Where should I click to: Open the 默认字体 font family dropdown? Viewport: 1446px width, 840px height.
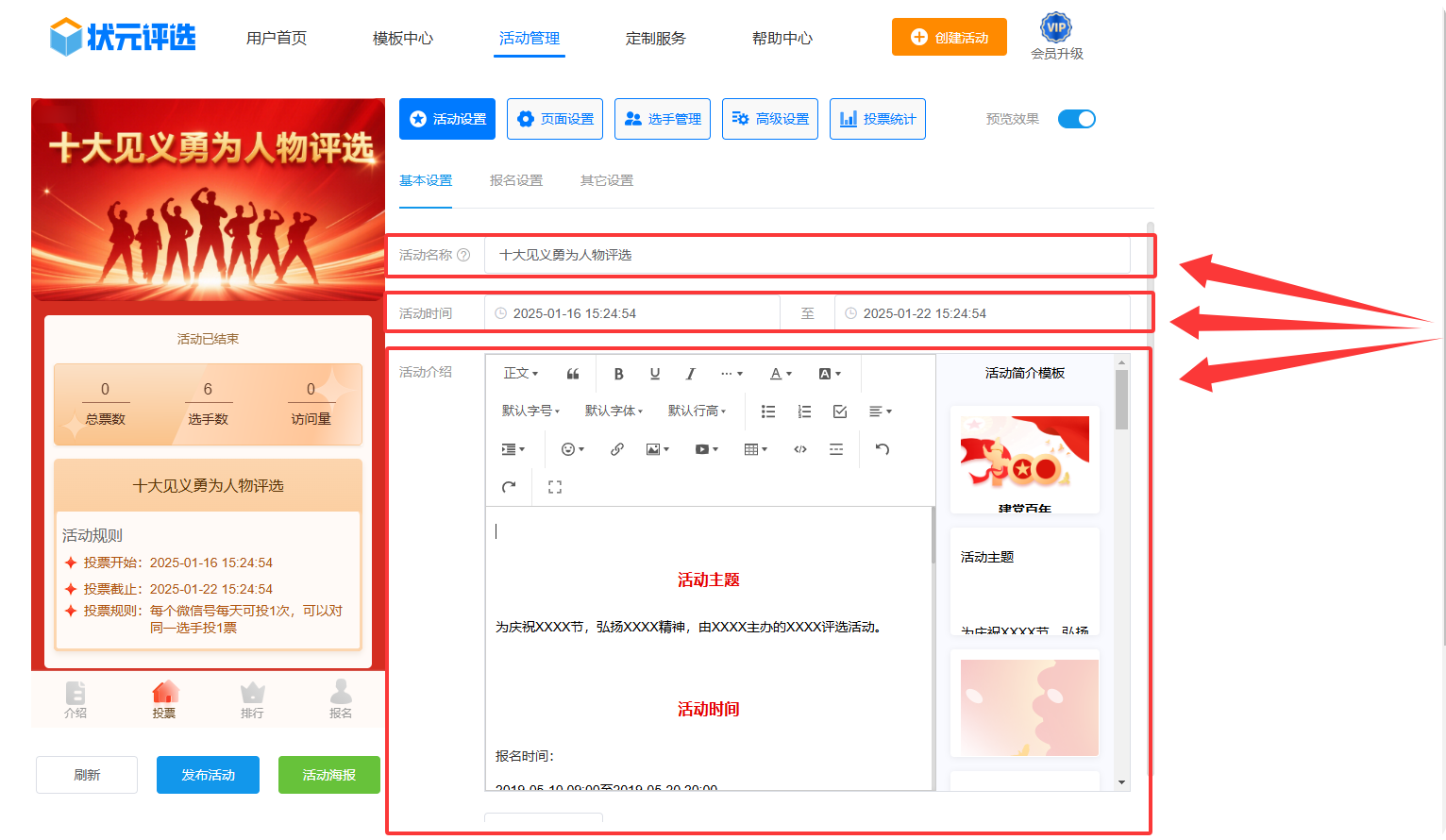point(614,412)
